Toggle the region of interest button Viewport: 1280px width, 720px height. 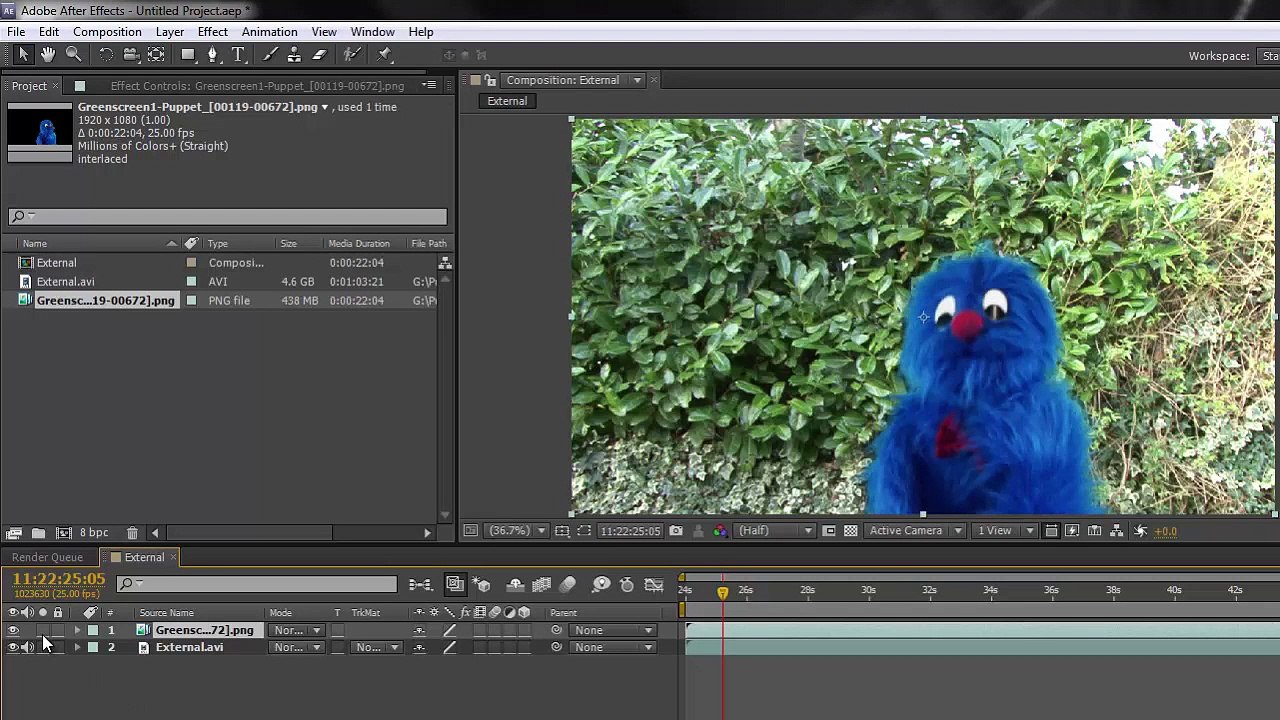(829, 531)
